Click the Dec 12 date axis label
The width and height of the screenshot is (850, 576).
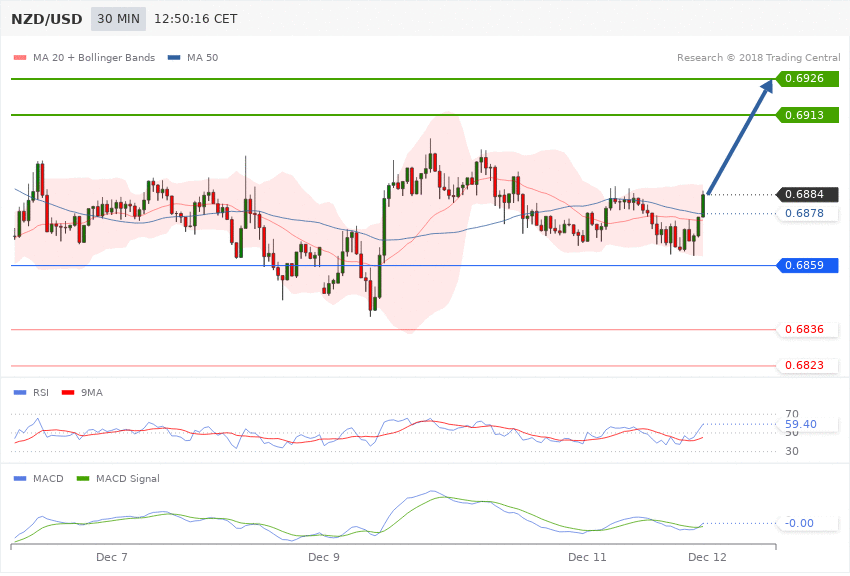coord(707,558)
